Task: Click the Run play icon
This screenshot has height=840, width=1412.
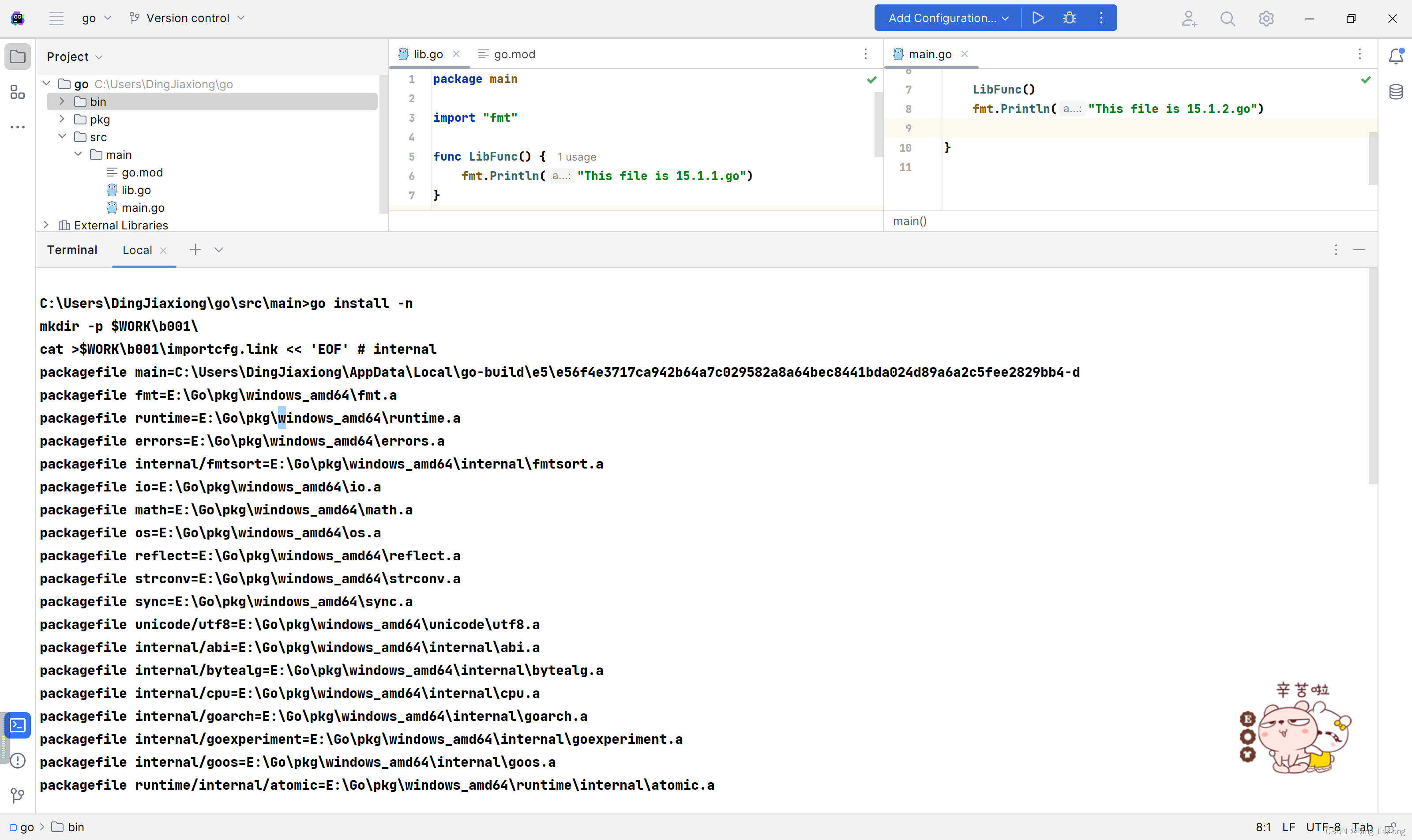Action: [1037, 18]
